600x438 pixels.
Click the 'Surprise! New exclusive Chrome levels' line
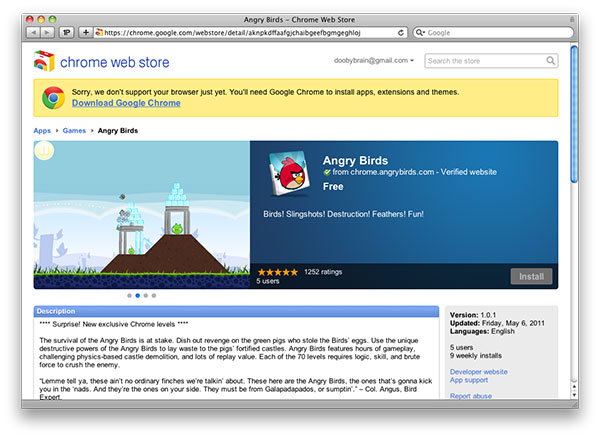click(x=114, y=324)
